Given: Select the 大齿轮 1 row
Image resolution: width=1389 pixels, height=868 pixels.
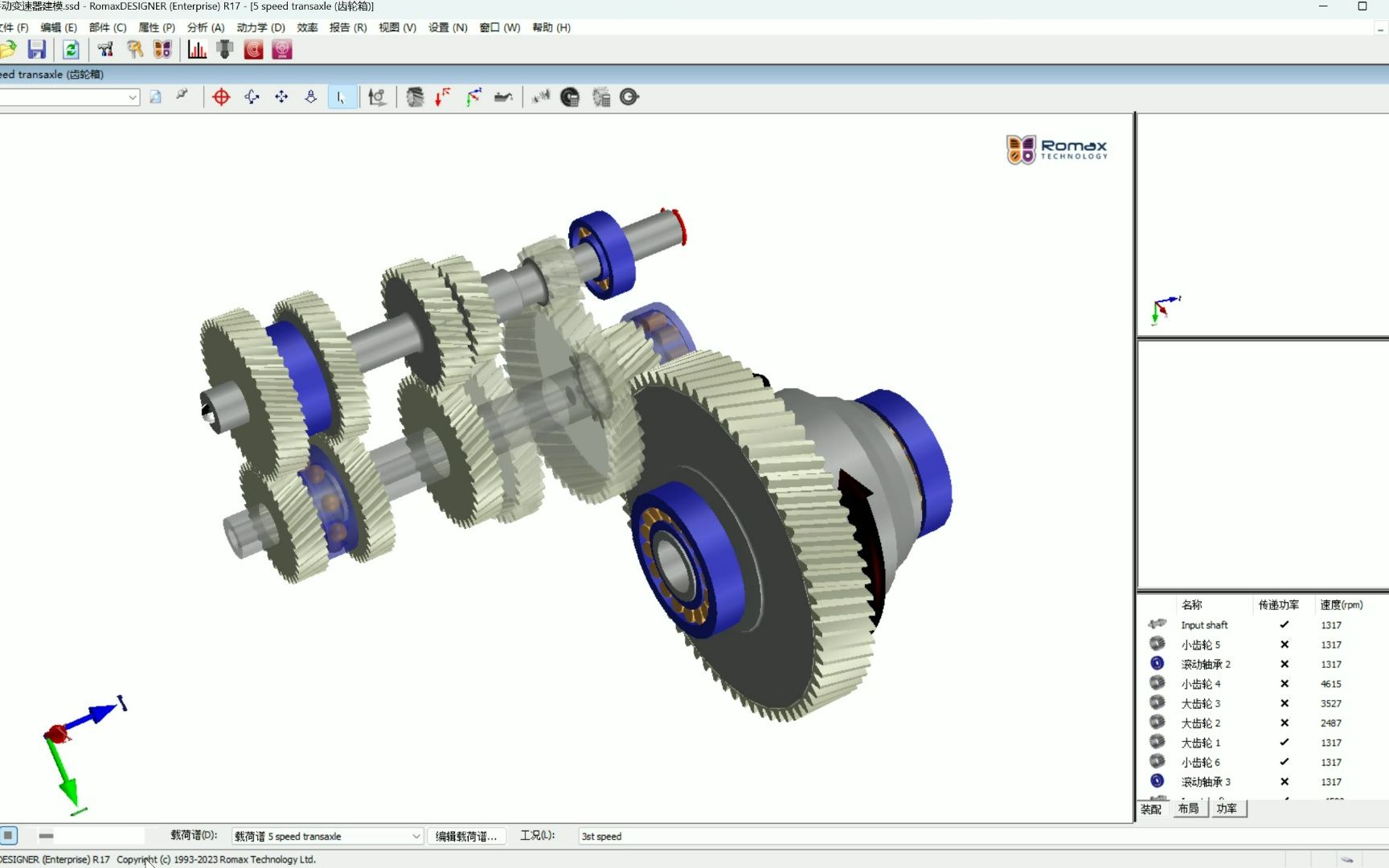Looking at the screenshot, I should click(x=1263, y=743).
